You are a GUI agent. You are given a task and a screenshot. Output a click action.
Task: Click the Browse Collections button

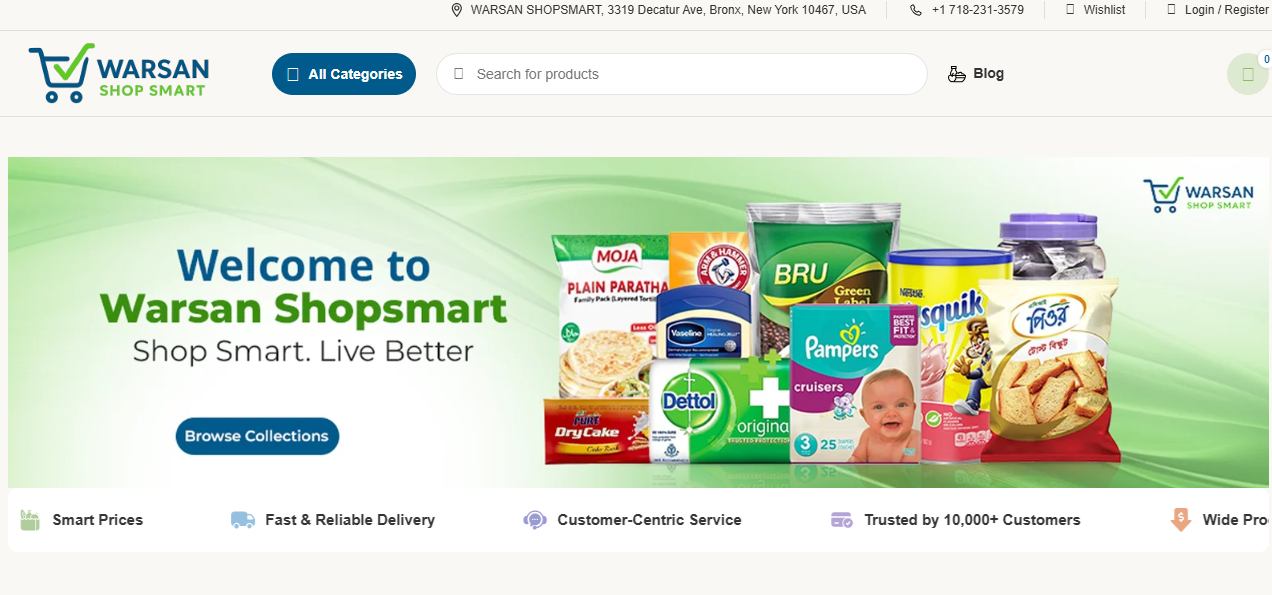(x=257, y=436)
